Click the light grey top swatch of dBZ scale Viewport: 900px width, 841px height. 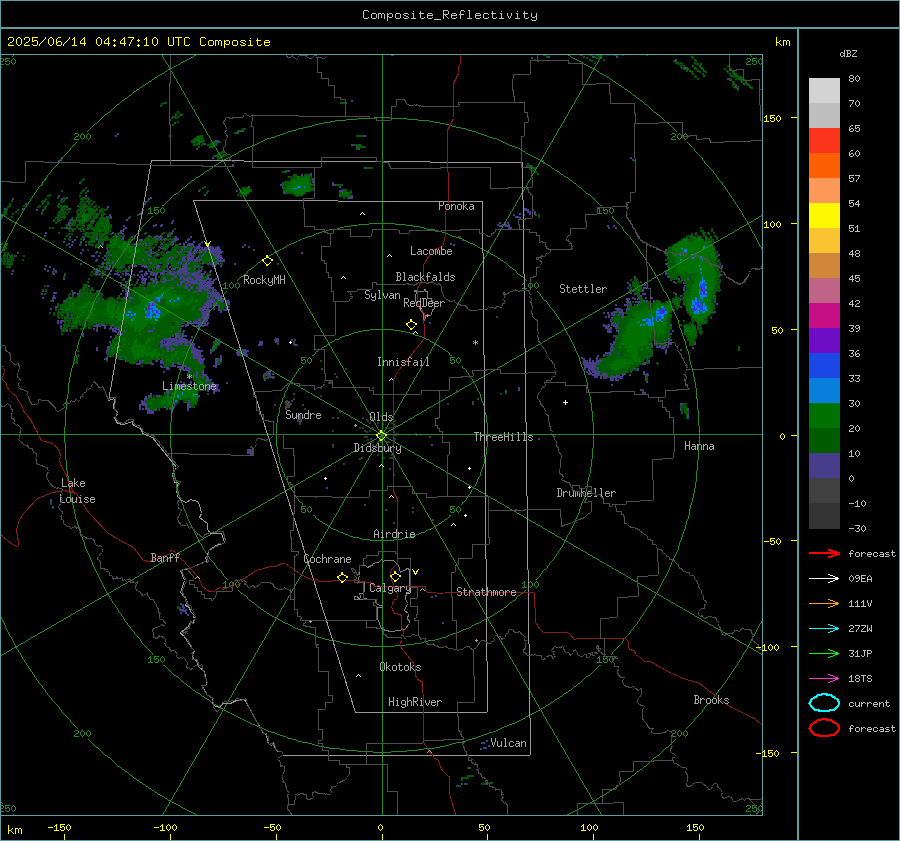(824, 91)
